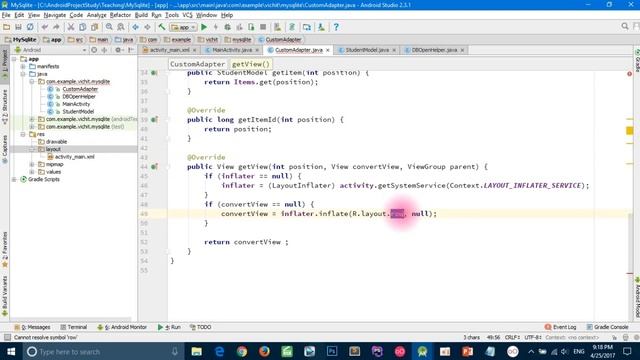
Task: Open the SDK Manager toolbar icon
Action: [321, 27]
